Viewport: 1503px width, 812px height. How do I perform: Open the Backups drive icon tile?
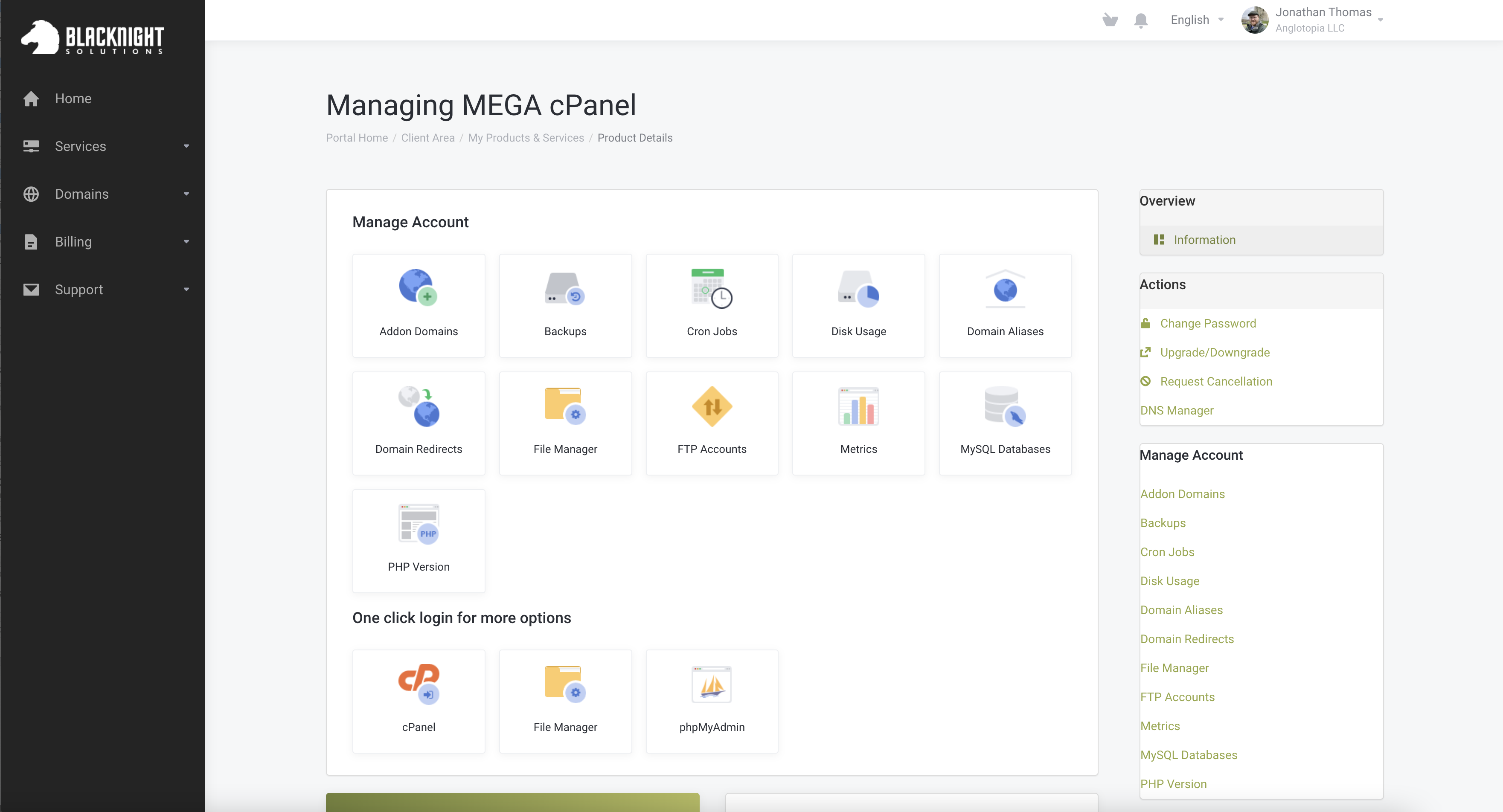tap(565, 305)
